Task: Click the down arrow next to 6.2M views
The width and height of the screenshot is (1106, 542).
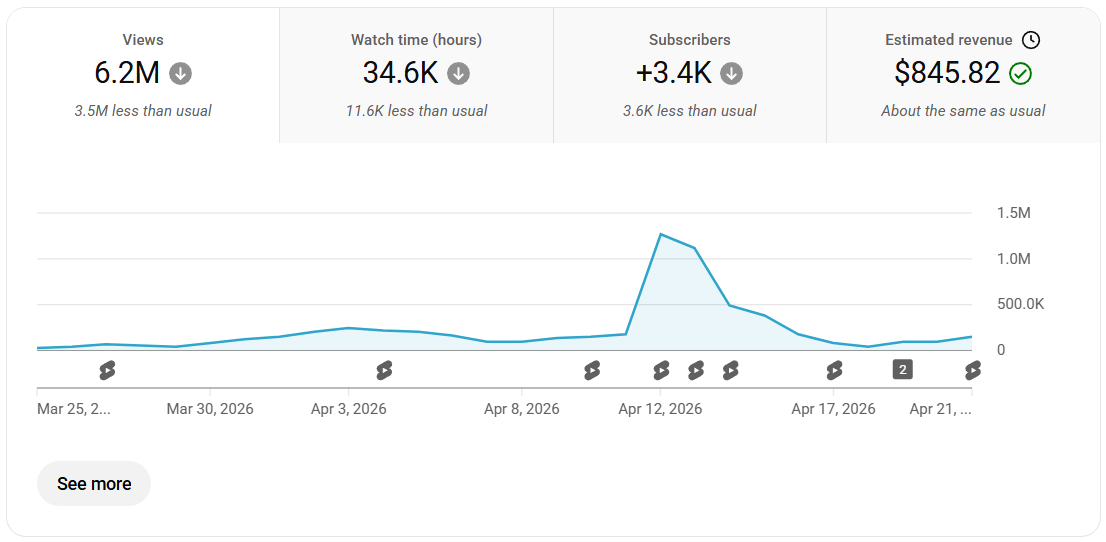Action: (181, 73)
